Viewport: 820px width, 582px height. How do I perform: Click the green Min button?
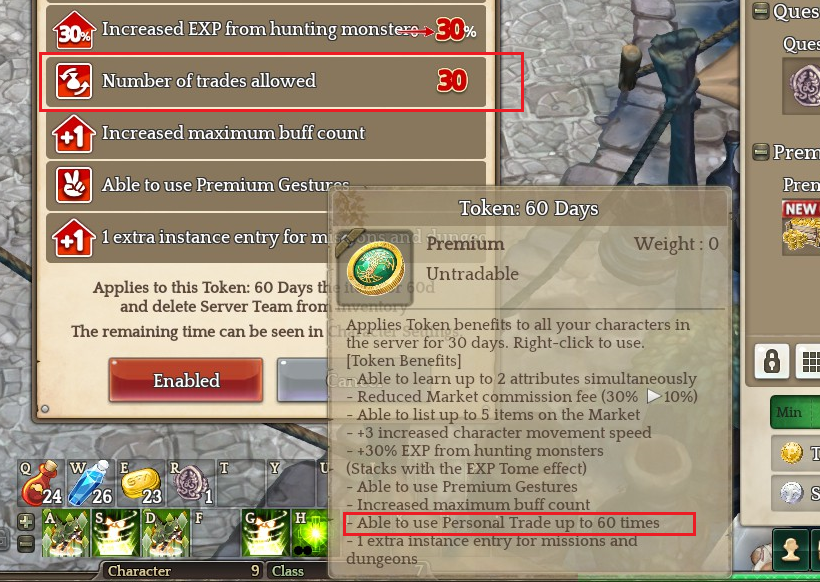click(795, 412)
